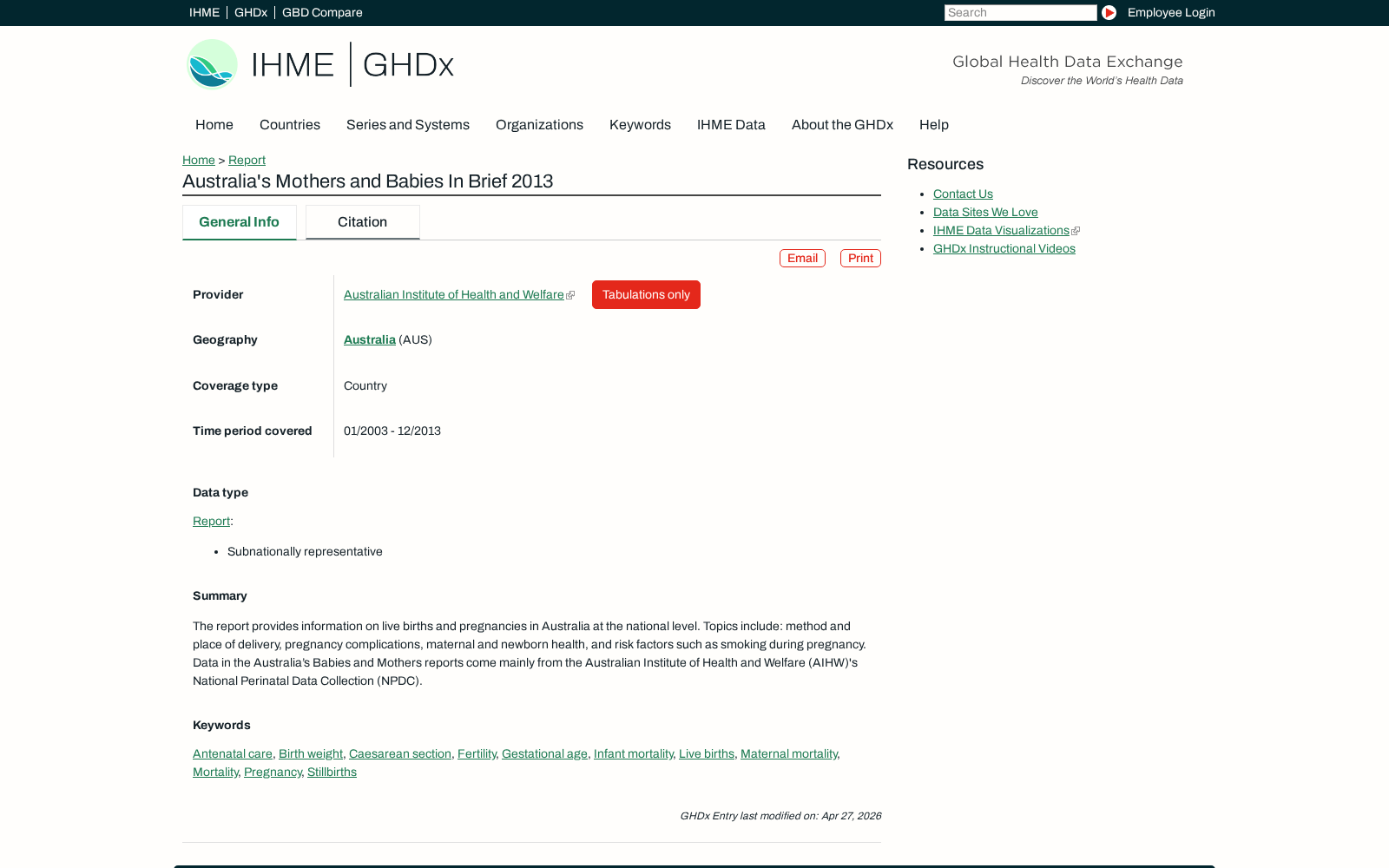This screenshot has height=868, width=1389.
Task: Click the Home breadcrumb link
Action: tap(199, 160)
